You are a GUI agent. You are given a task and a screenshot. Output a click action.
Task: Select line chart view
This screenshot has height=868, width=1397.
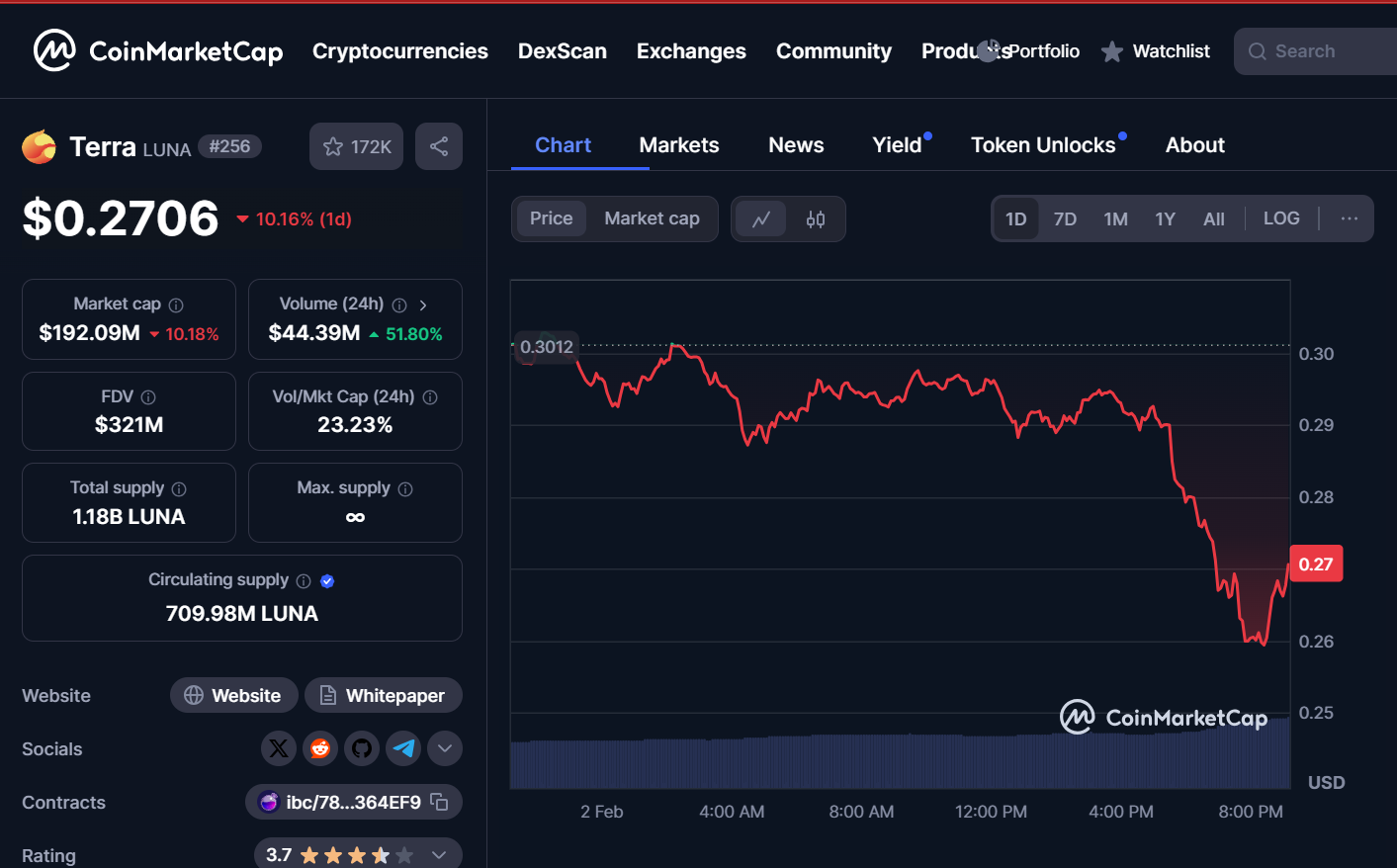761,219
